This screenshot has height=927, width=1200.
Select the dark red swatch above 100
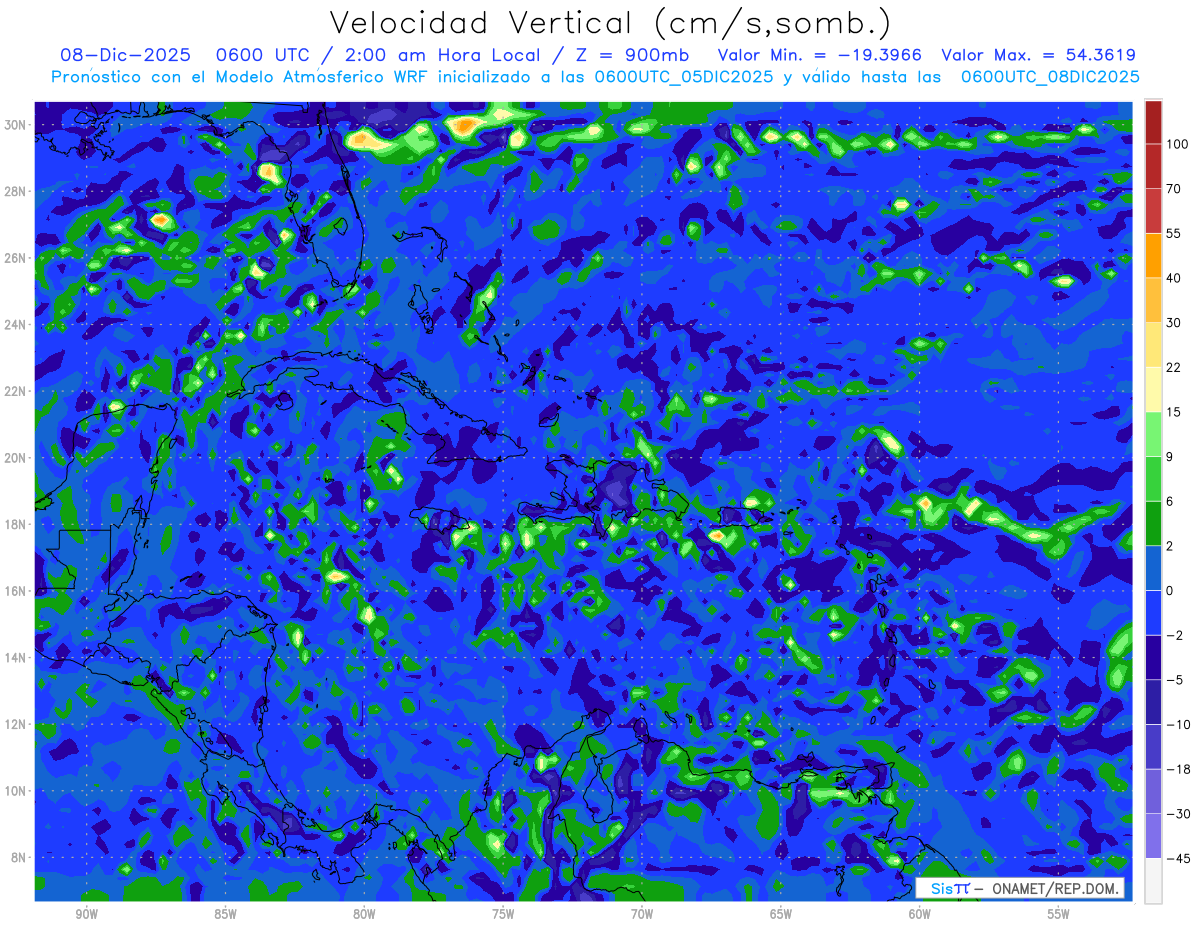point(1153,122)
